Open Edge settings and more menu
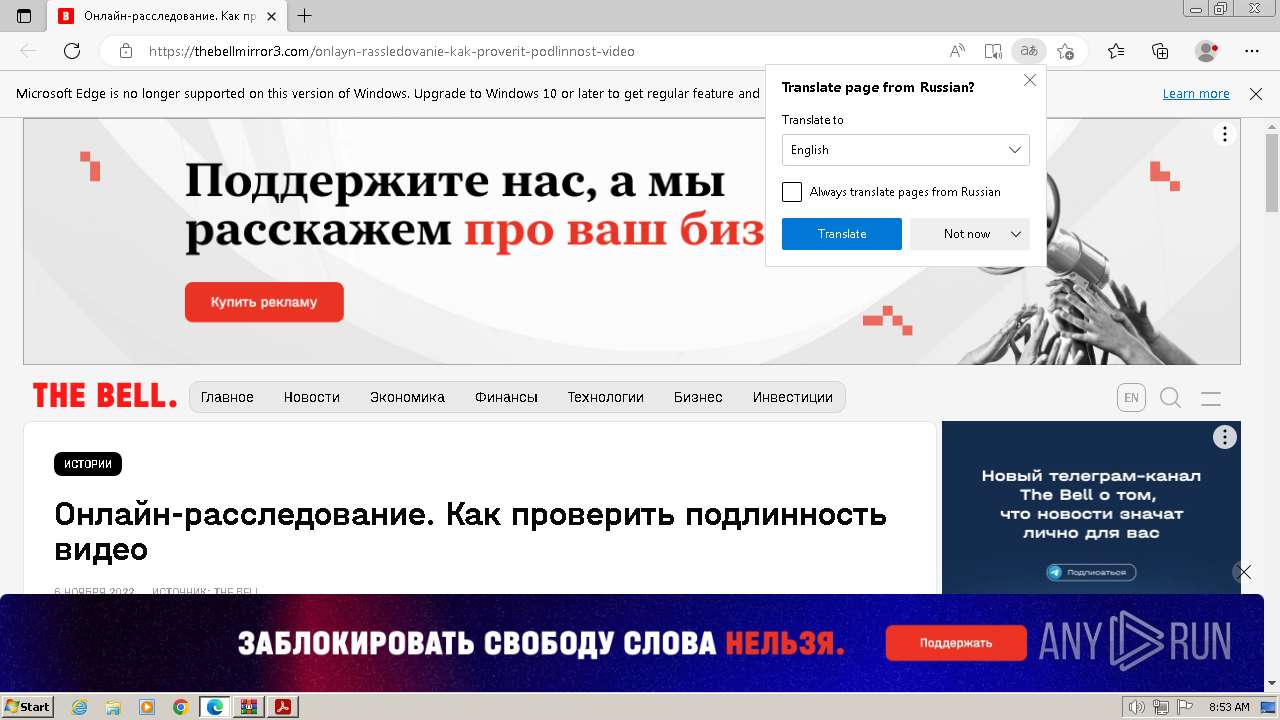The image size is (1280, 720). click(x=1252, y=51)
